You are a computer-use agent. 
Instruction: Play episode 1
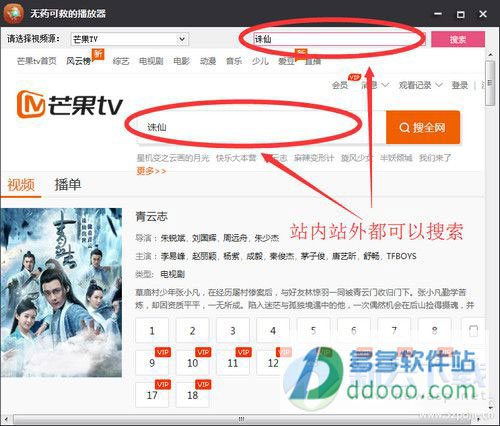[152, 330]
